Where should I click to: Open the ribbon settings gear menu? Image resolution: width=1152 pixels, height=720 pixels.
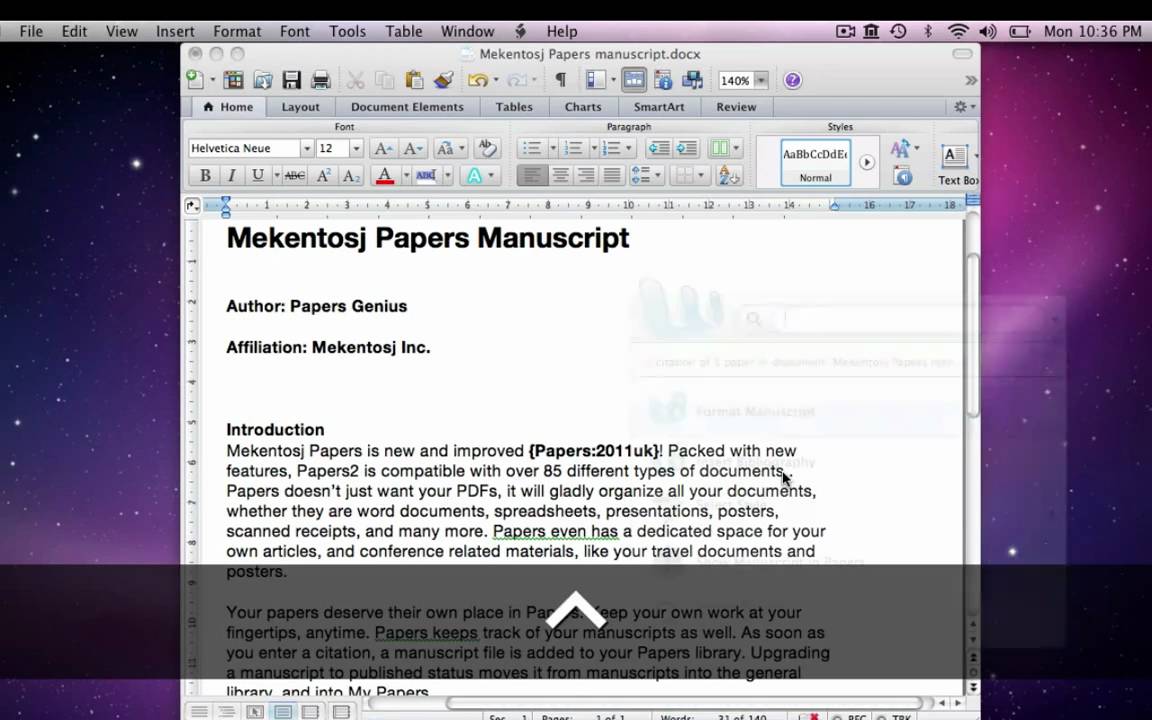click(964, 107)
